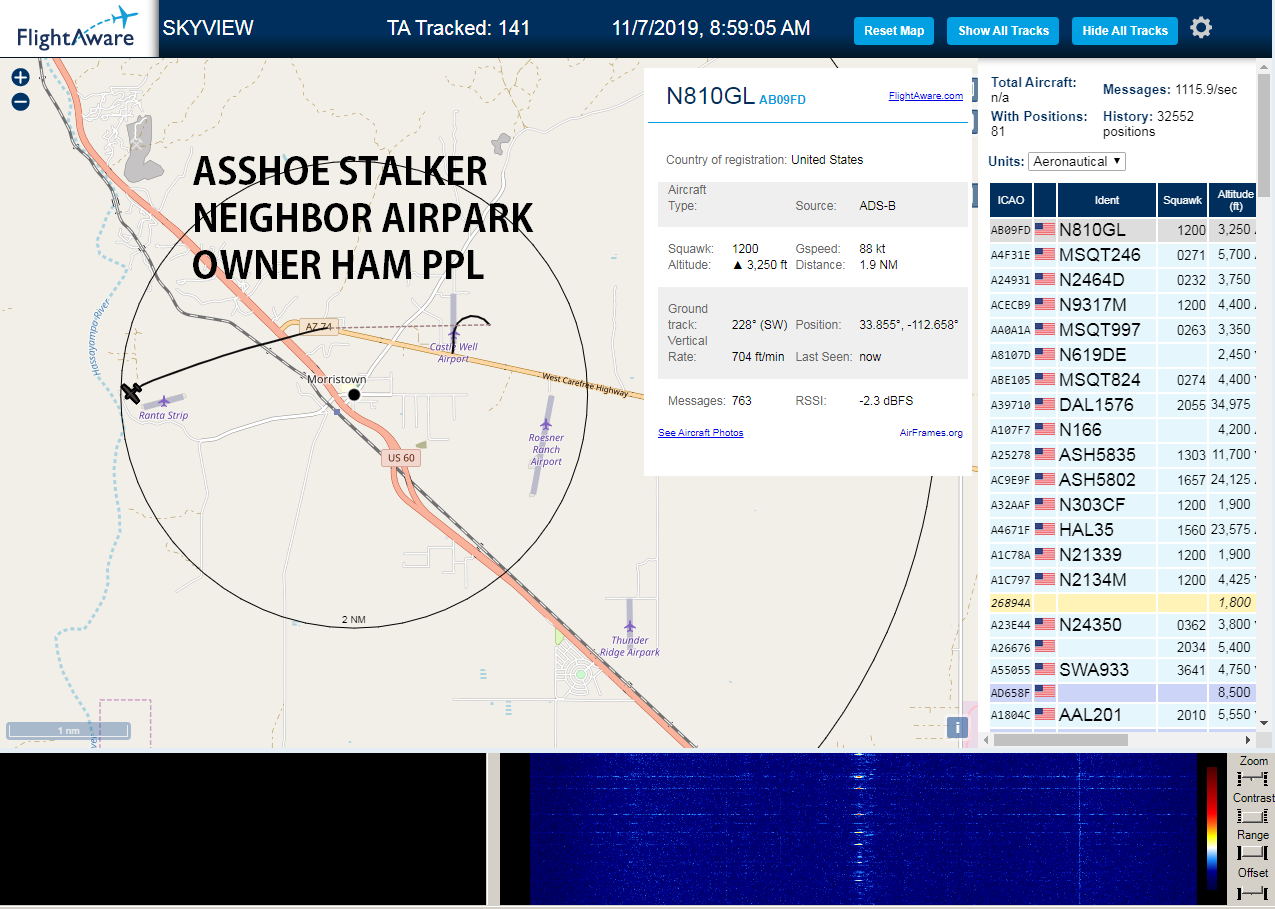Open the FlightAware.com link
This screenshot has width=1275, height=909.
pos(925,96)
